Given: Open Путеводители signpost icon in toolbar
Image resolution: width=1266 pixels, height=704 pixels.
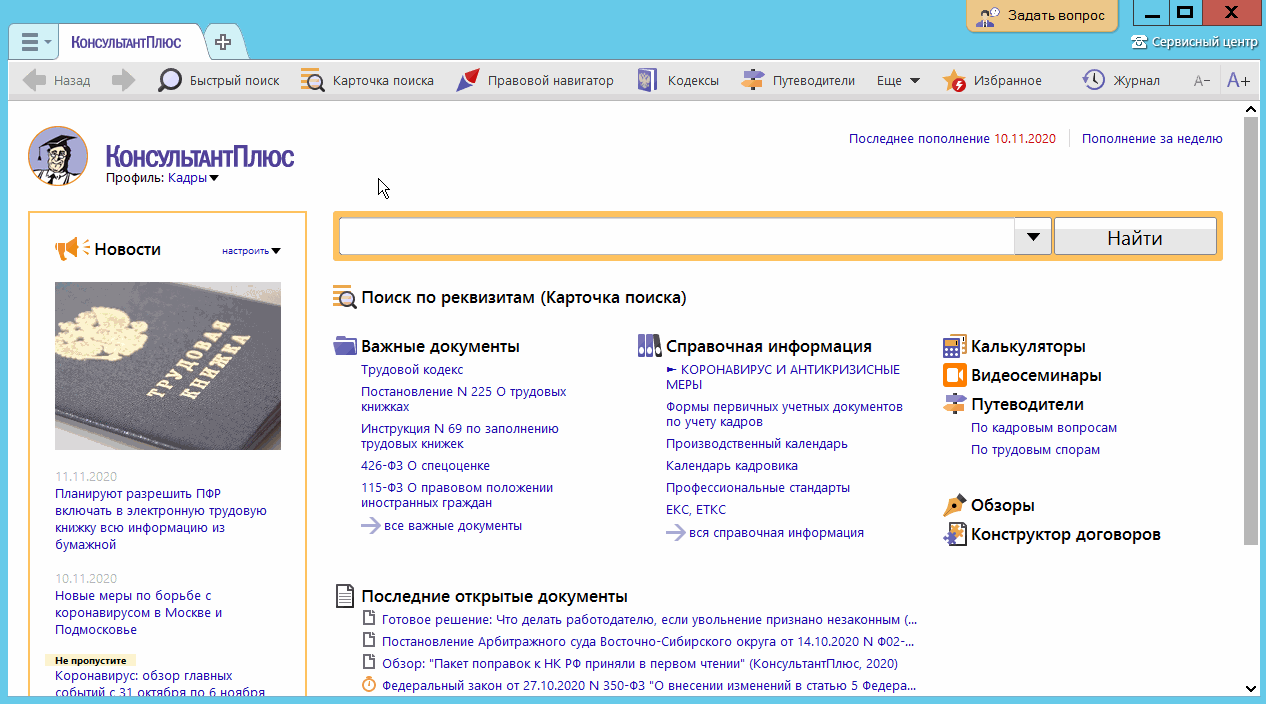Looking at the screenshot, I should (753, 81).
